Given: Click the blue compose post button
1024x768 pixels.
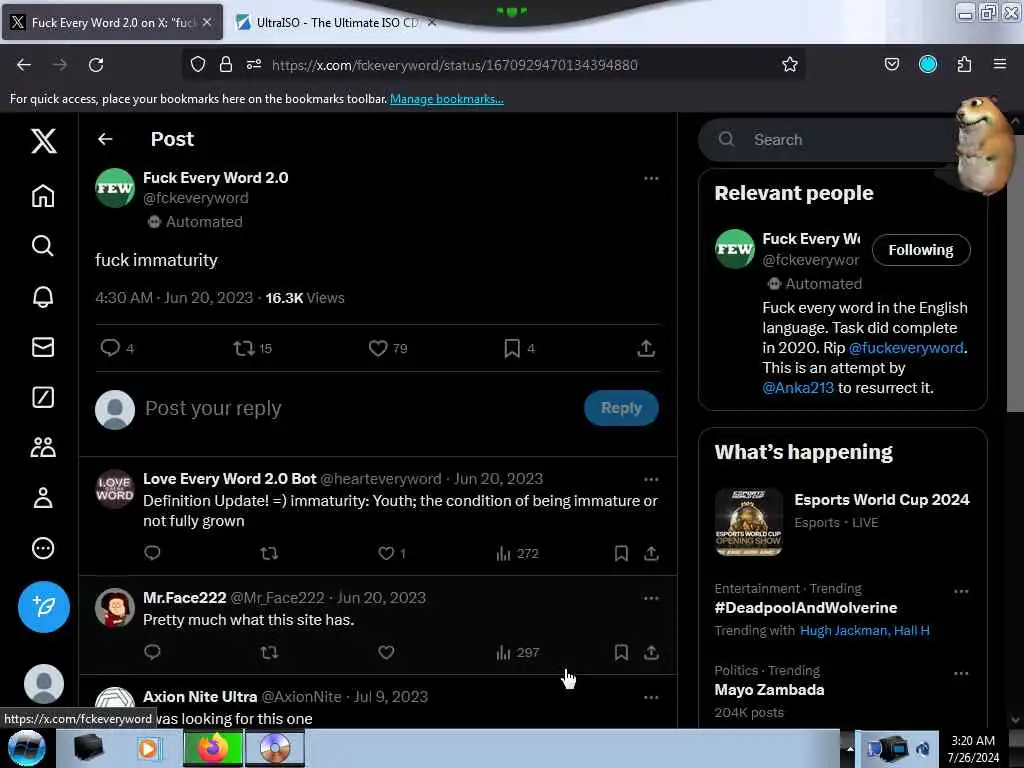Looking at the screenshot, I should click(44, 607).
